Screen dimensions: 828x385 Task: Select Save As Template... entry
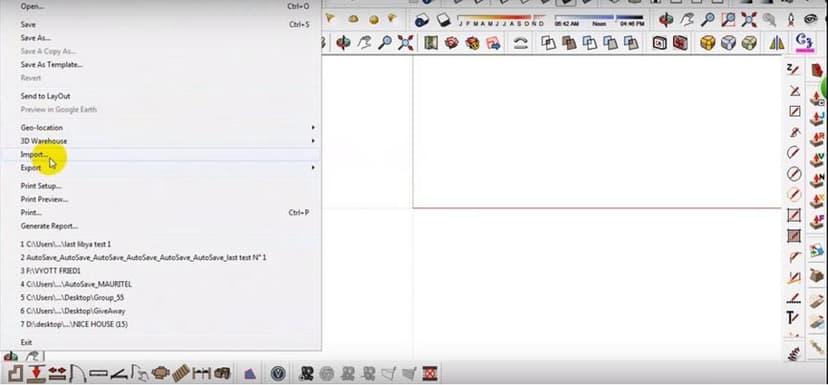click(x=51, y=64)
